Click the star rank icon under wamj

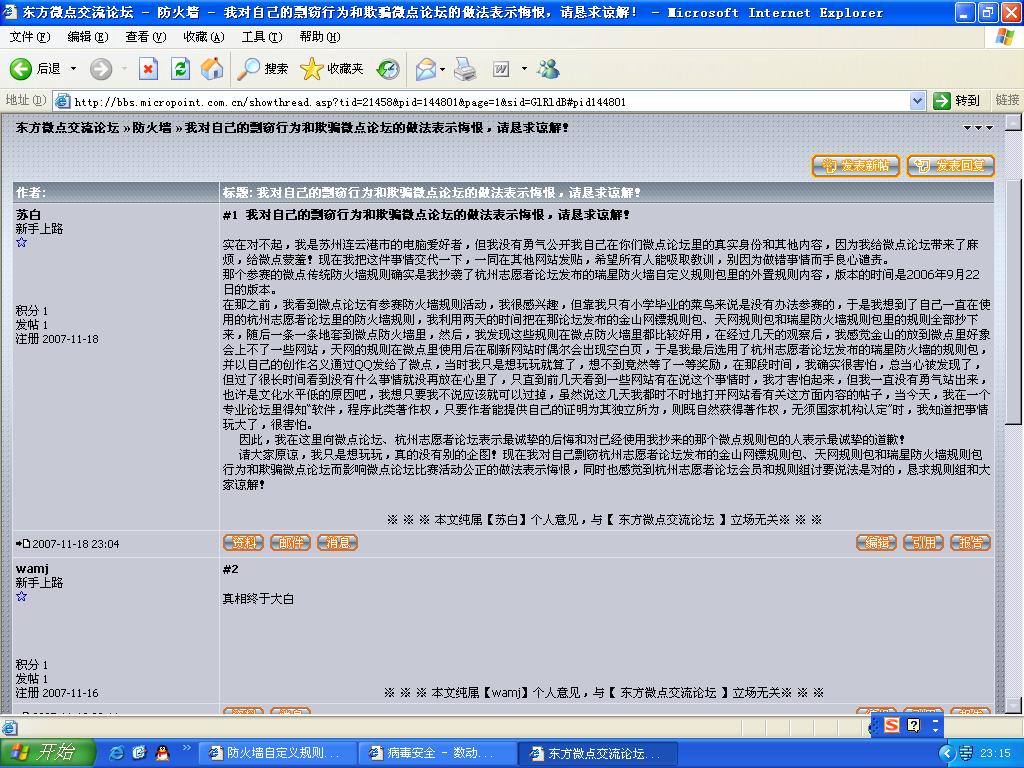pos(22,596)
